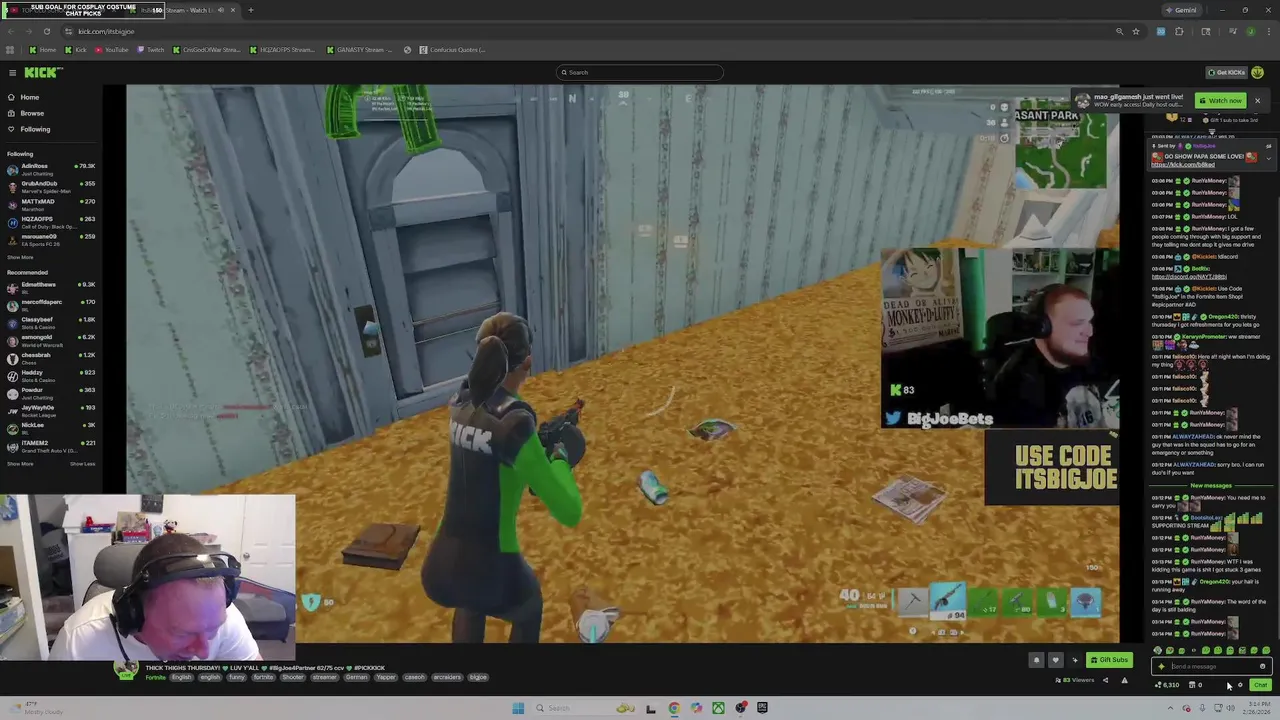Open the Kick sidebar hamburger menu
The height and width of the screenshot is (720, 1280).
pyautogui.click(x=12, y=72)
